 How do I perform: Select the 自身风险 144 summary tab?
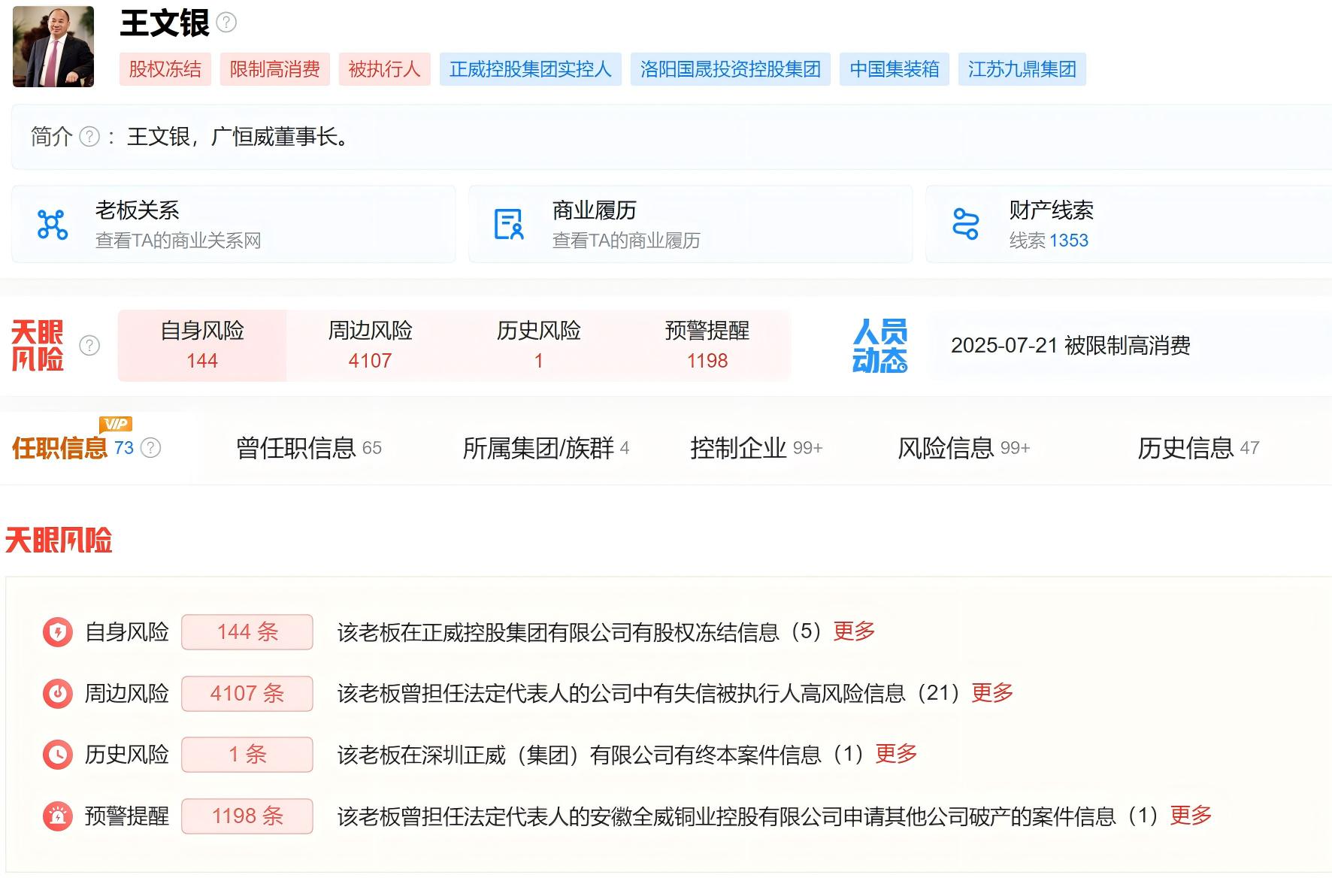202,345
